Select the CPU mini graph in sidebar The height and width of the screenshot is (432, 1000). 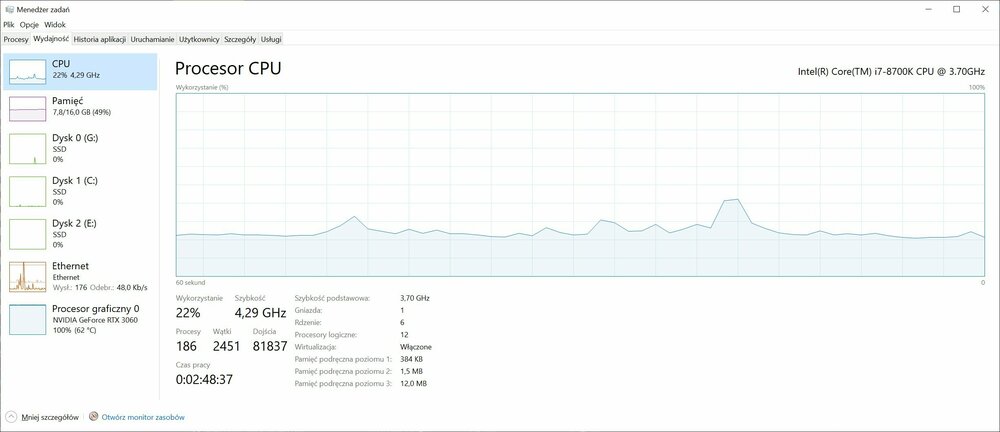click(27, 69)
